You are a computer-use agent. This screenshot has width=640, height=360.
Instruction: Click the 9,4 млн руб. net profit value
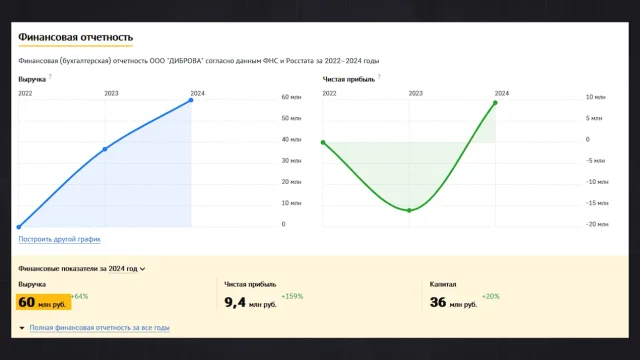250,302
